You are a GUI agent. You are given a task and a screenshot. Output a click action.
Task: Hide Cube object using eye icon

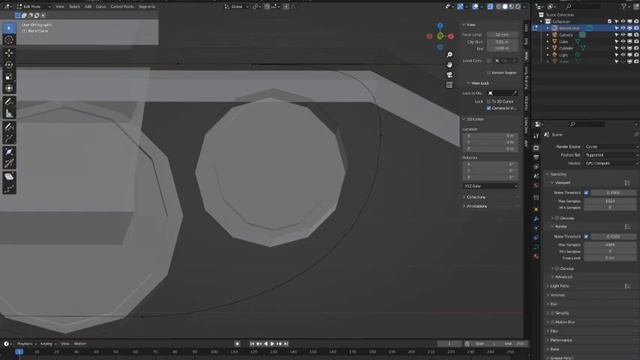tap(623, 42)
